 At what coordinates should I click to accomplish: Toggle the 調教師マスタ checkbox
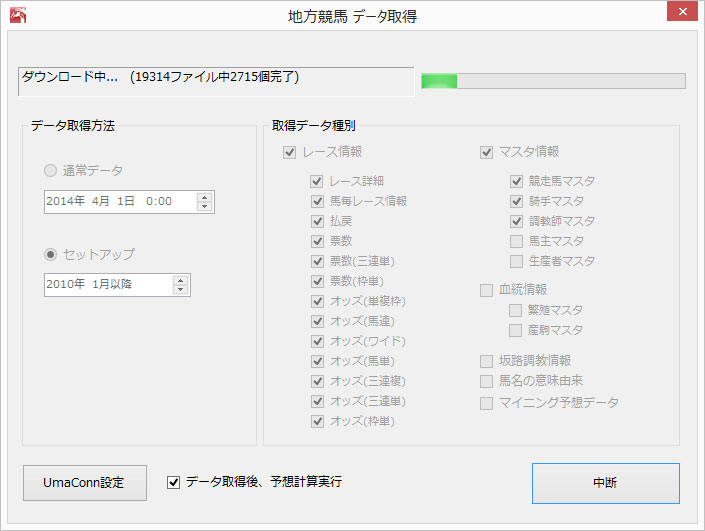tap(516, 221)
